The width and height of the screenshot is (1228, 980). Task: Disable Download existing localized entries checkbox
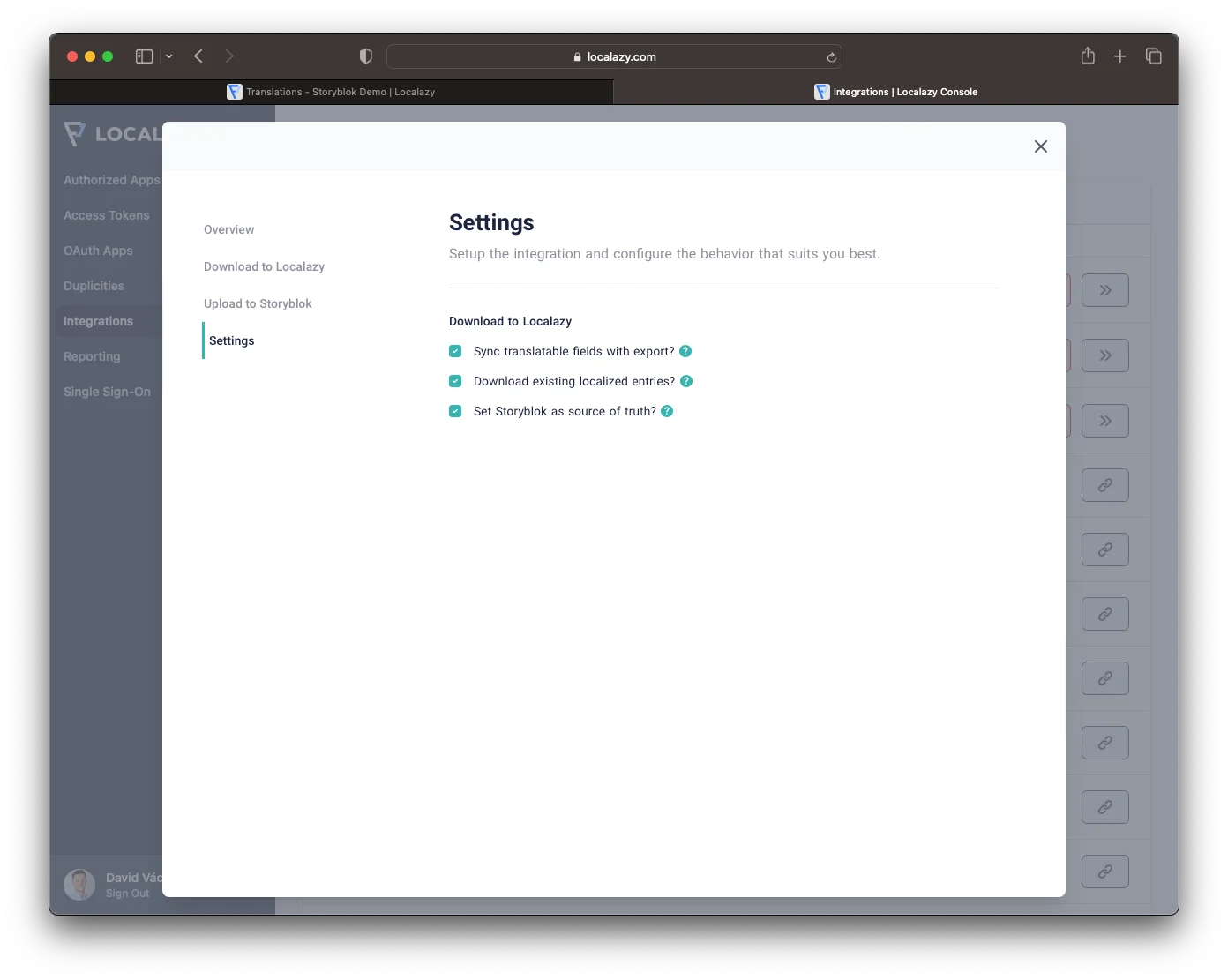(455, 381)
